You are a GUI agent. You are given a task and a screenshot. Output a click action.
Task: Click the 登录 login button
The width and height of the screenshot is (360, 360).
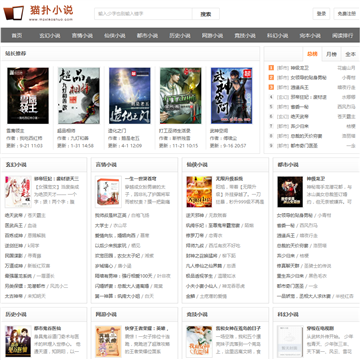(x=321, y=14)
